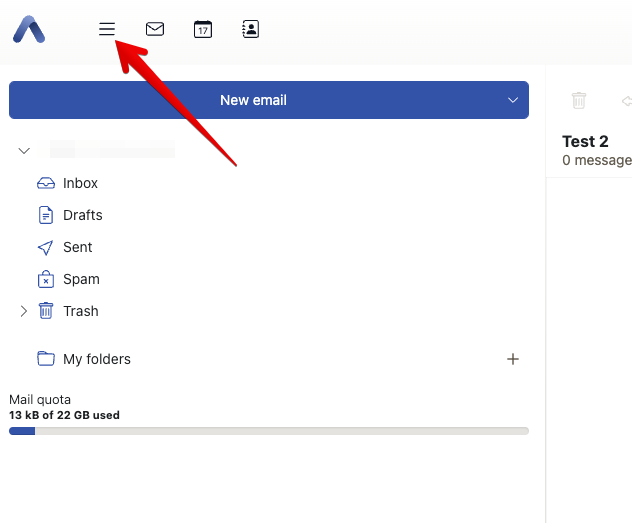Select the Trash folder
This screenshot has width=632, height=523.
click(80, 311)
